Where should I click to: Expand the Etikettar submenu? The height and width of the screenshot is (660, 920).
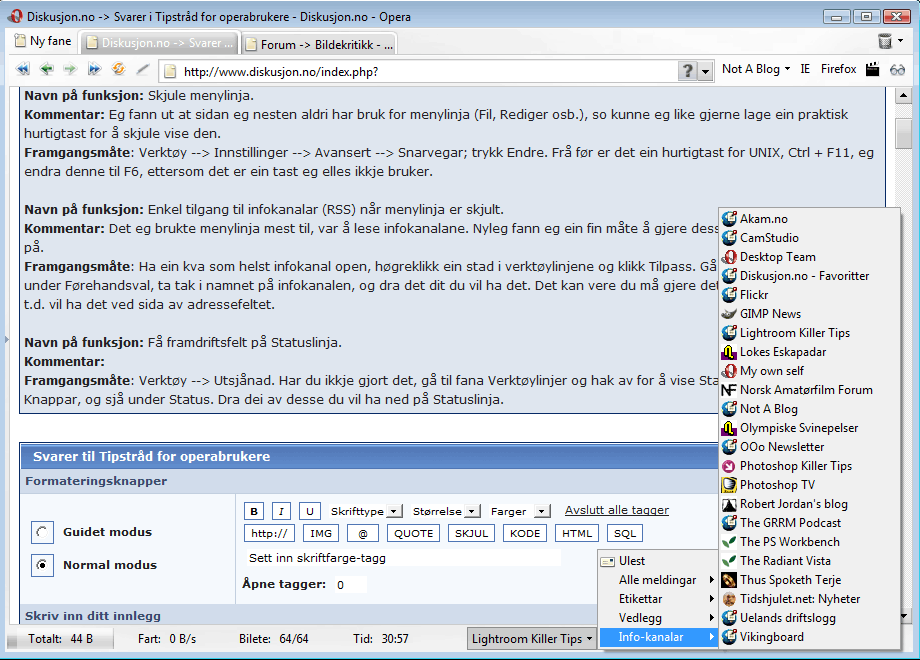(x=658, y=599)
